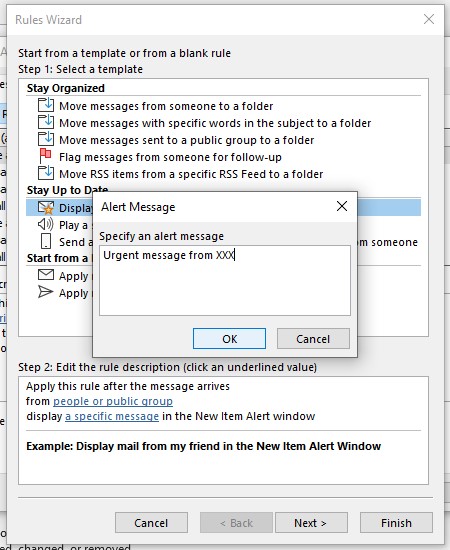Select 'Move messages from someone to a folder'
Screen dimensions: 450x550
point(166,106)
